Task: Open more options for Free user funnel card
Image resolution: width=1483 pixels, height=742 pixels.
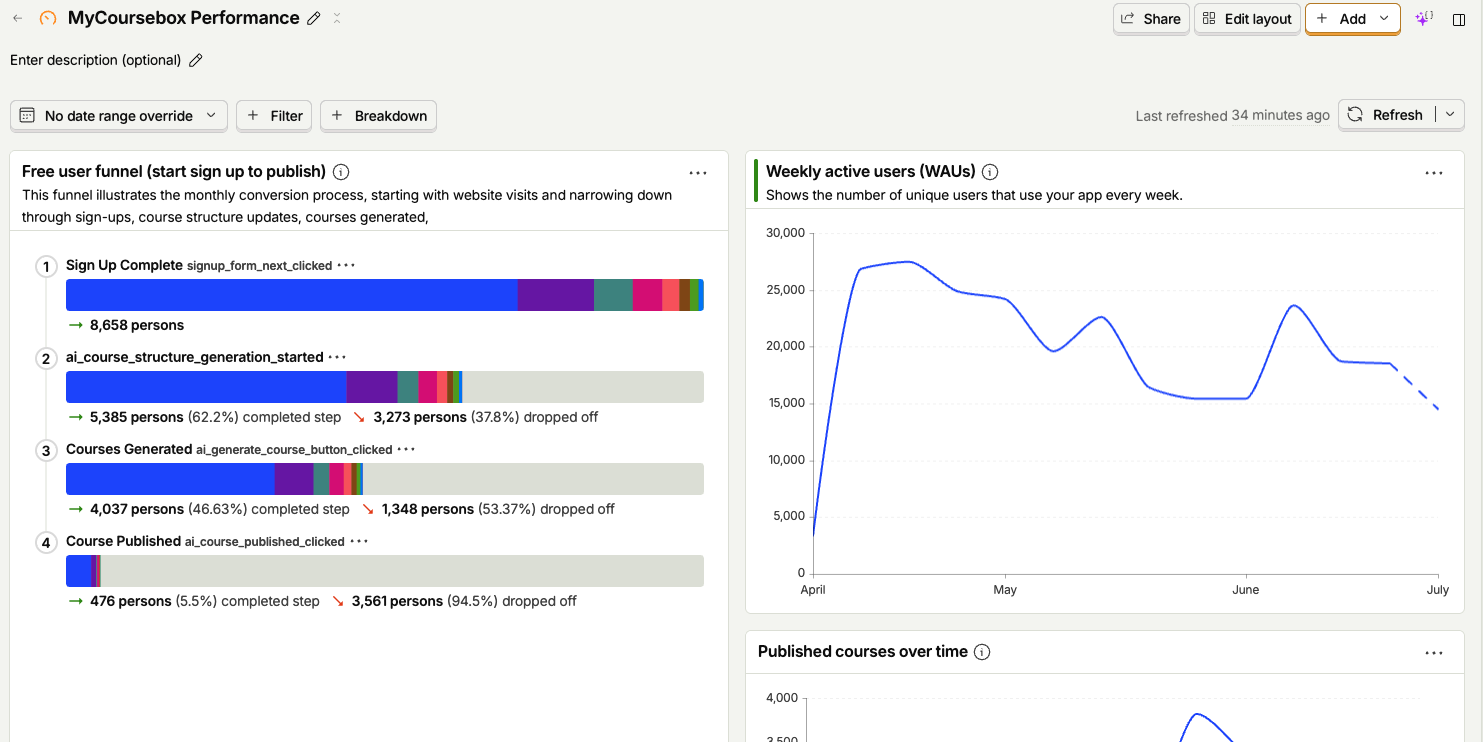Action: point(698,173)
